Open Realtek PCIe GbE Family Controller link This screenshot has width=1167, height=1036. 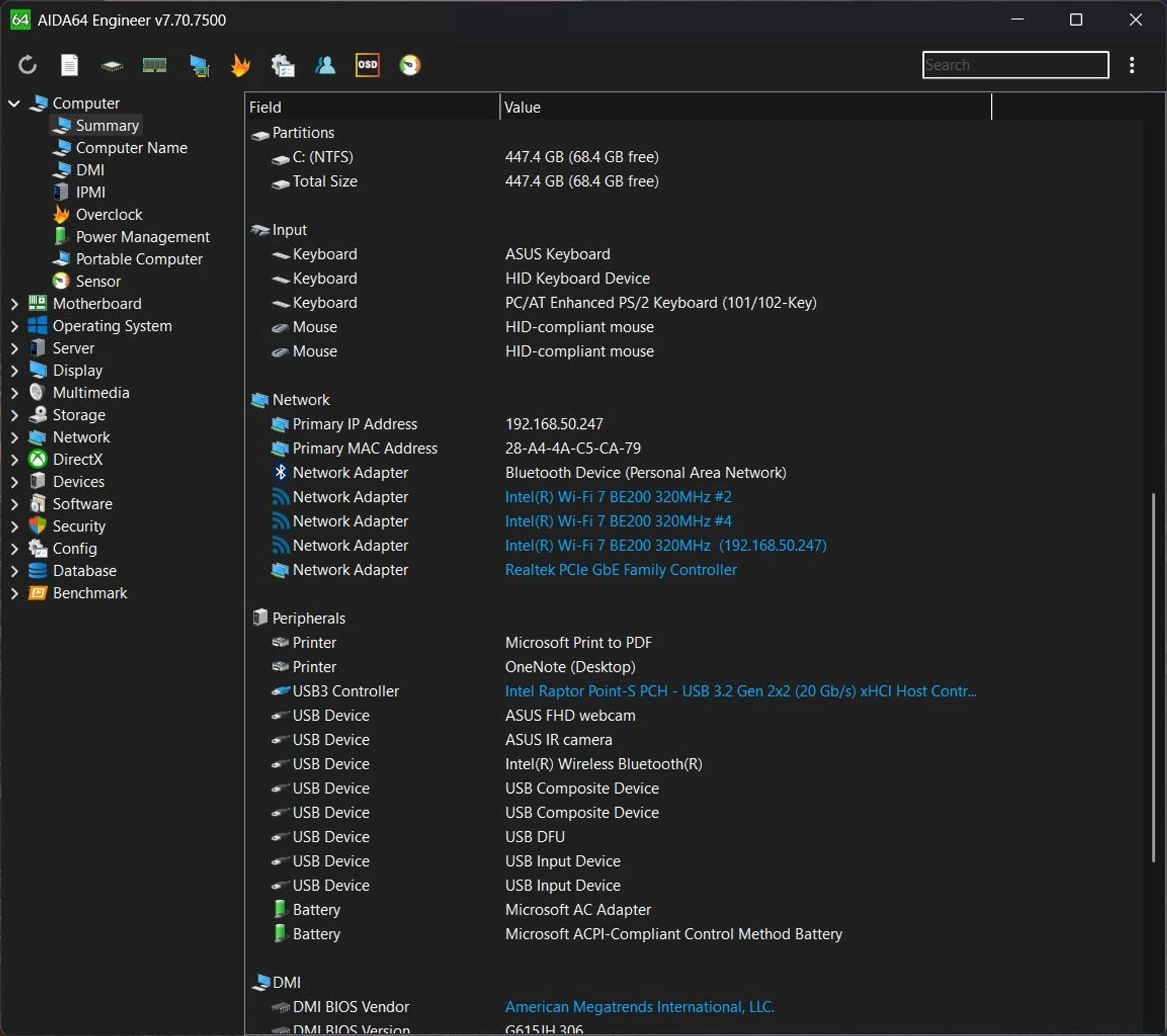(x=621, y=570)
